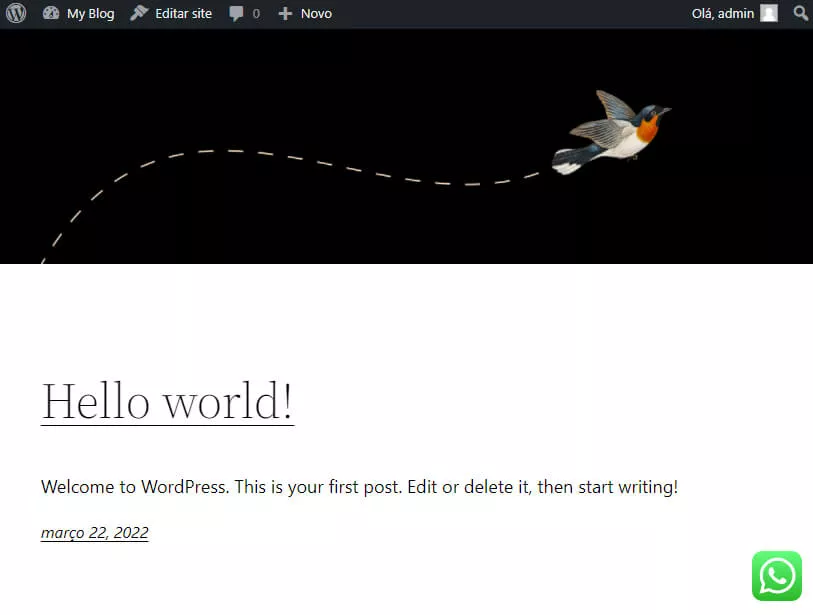Open the WhatsApp chat floating button

(777, 576)
